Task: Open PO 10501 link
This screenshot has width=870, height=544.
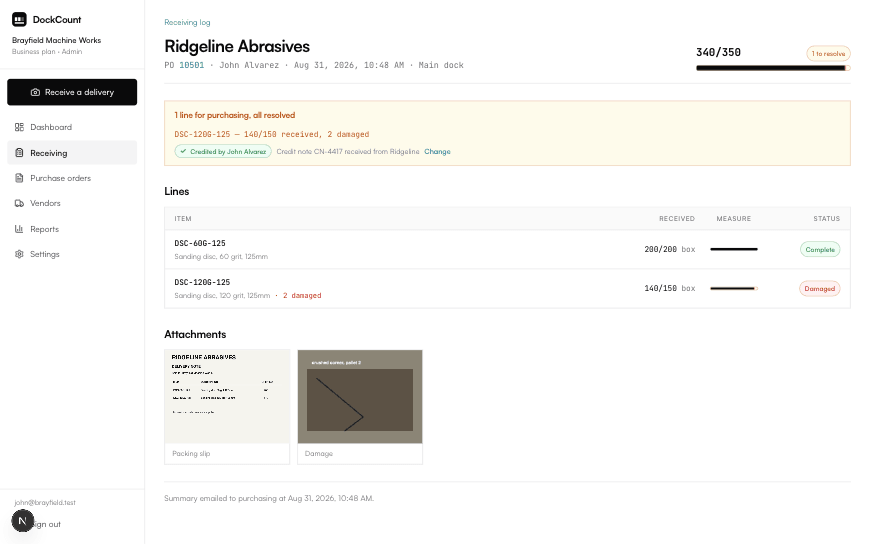Action: [x=191, y=65]
